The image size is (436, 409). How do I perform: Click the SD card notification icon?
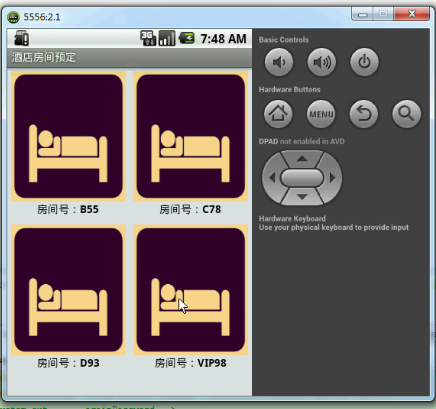[22, 38]
